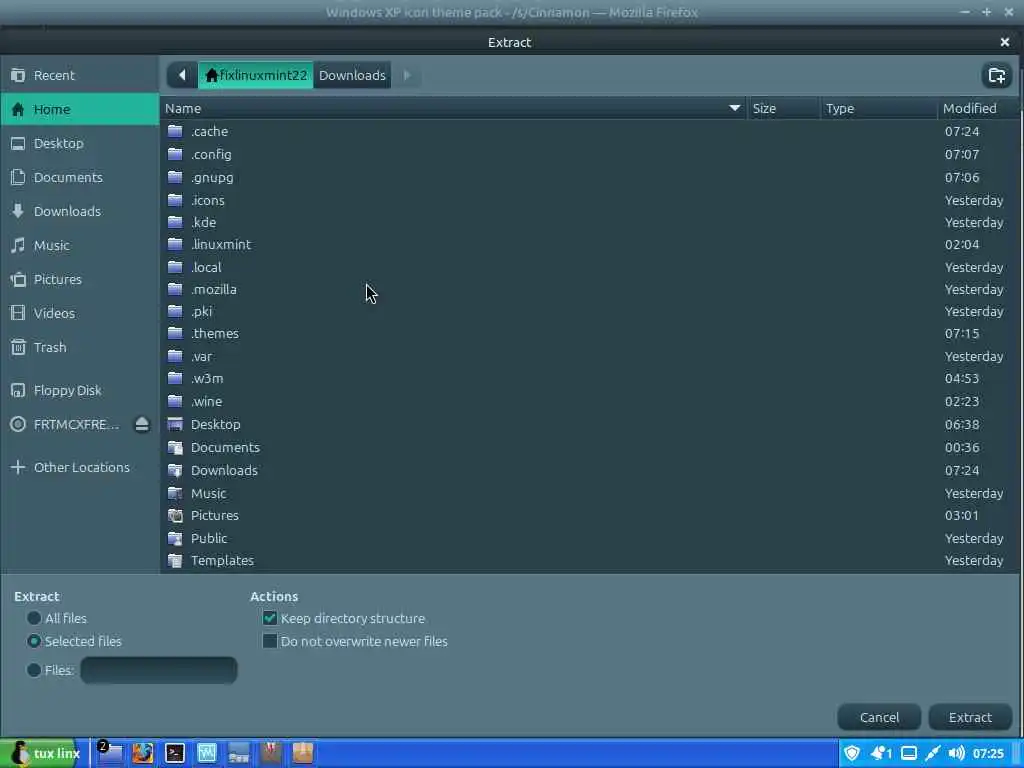The image size is (1024, 768).
Task: Click the system monitor taskbar icon
Action: pyautogui.click(x=206, y=753)
